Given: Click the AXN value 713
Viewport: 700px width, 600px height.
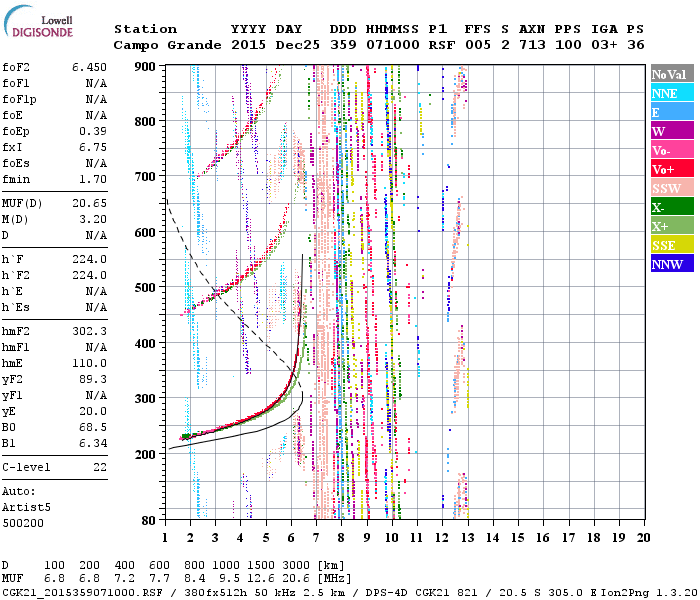Looking at the screenshot, I should tap(532, 45).
